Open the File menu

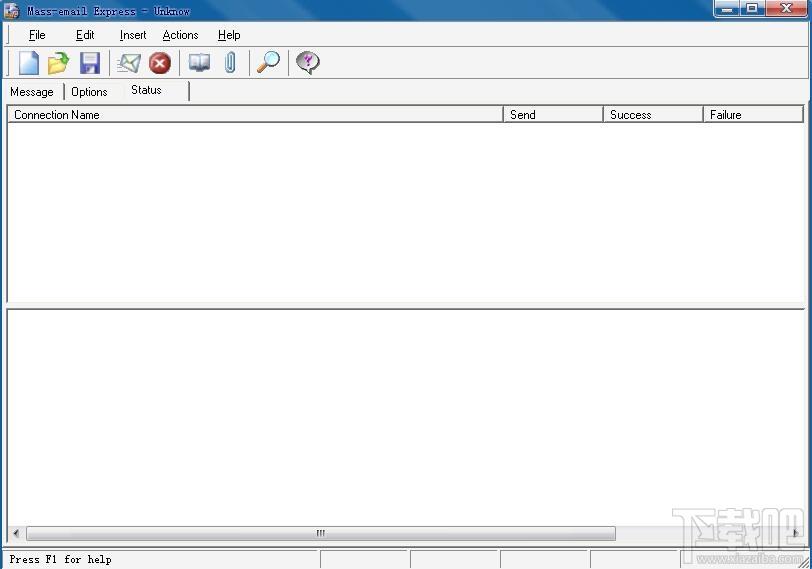point(37,35)
